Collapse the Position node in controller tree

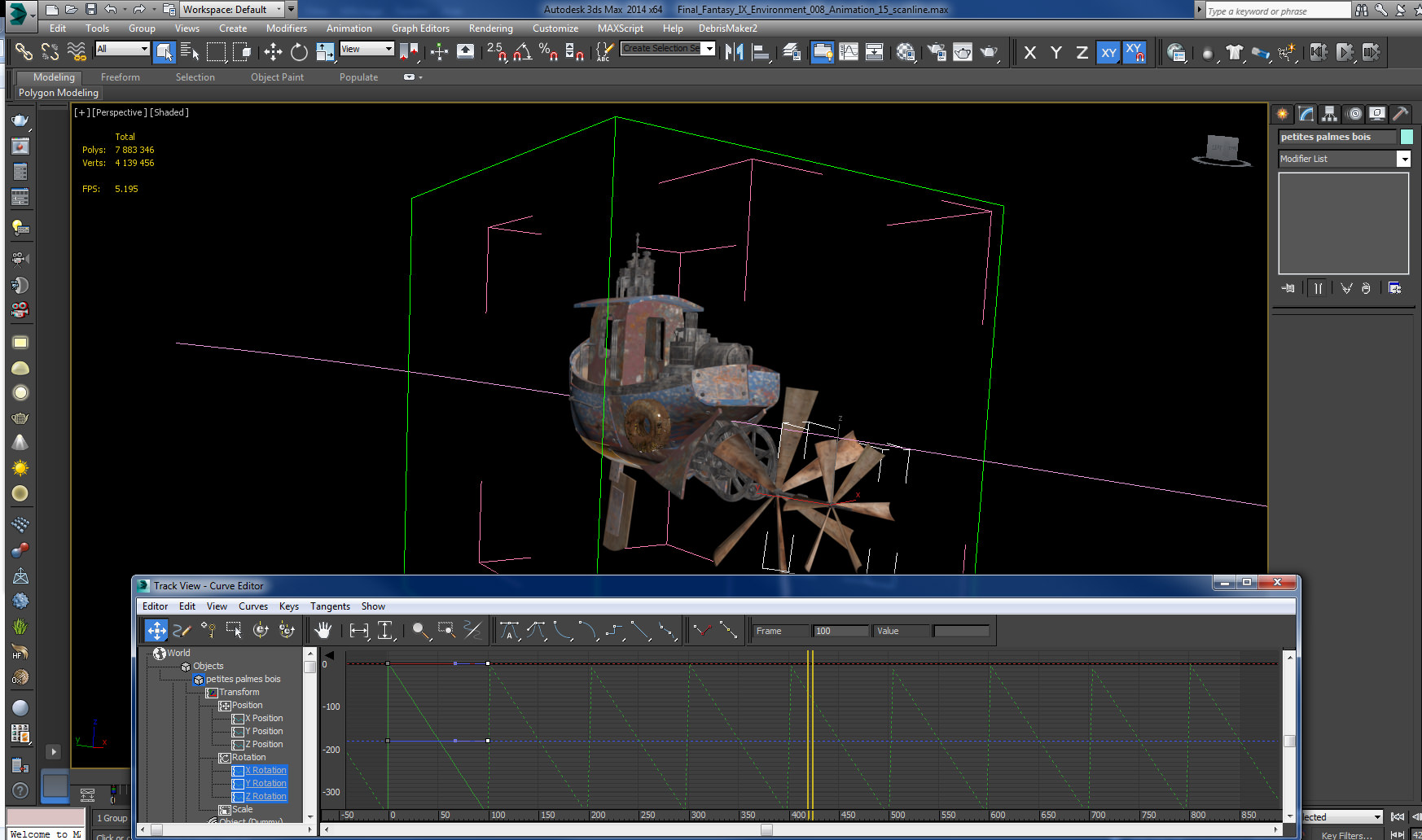[224, 706]
